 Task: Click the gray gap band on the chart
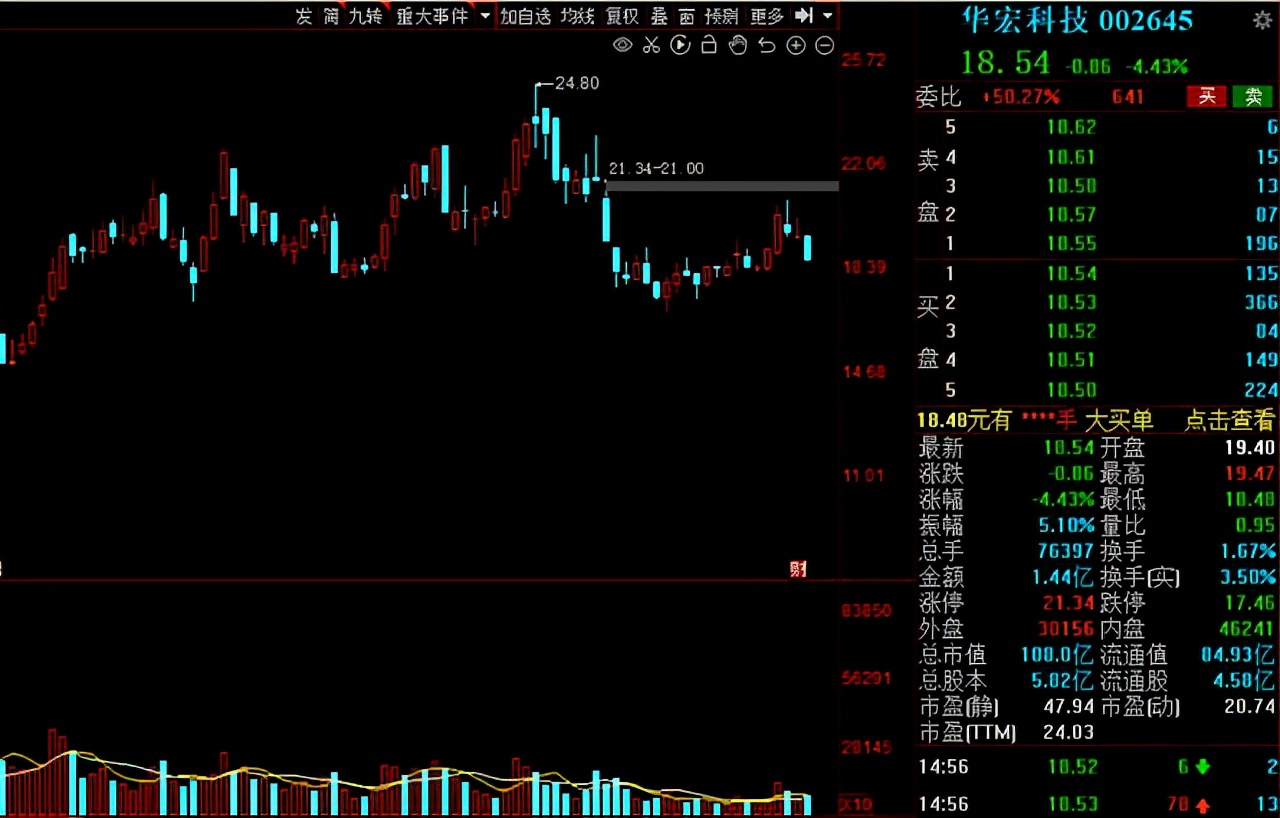[722, 186]
